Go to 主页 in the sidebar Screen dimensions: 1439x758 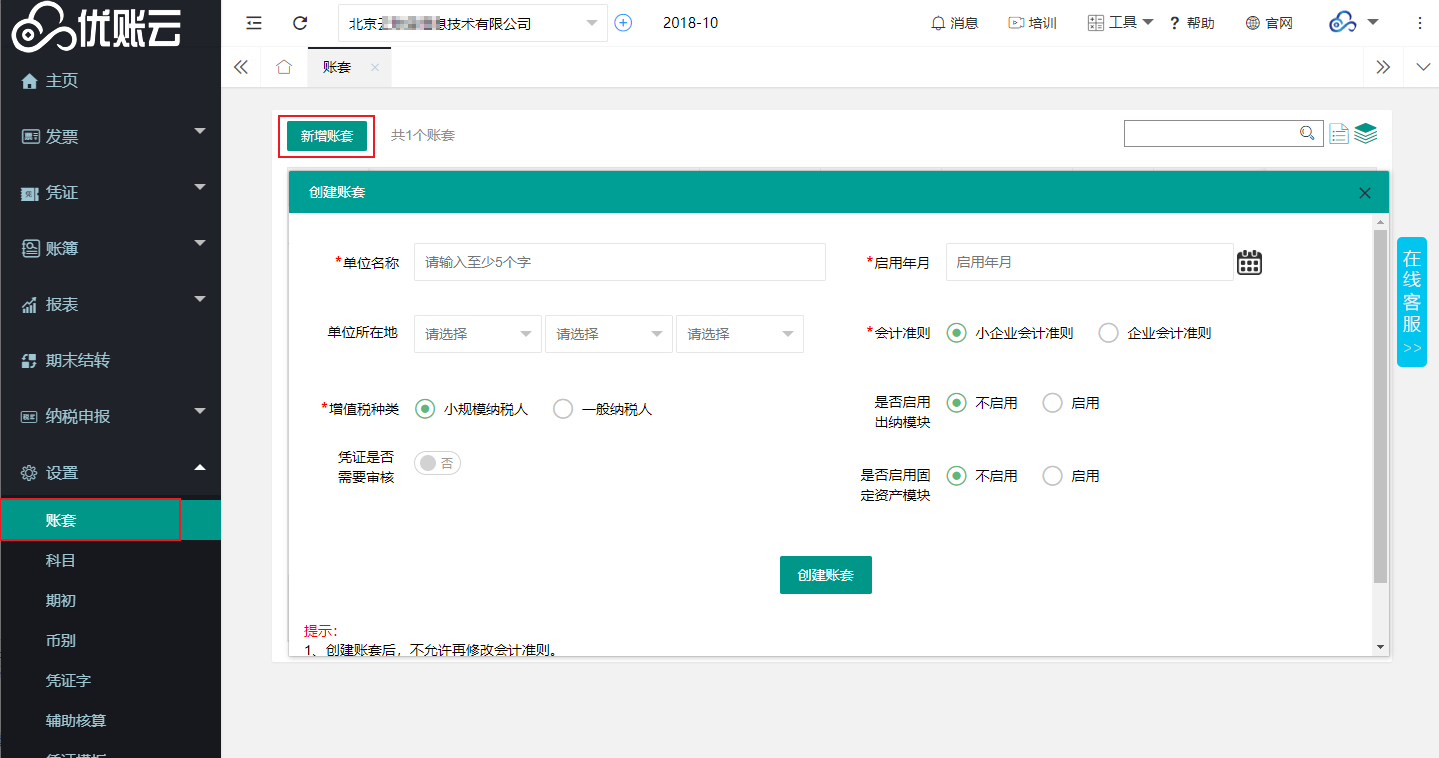click(110, 81)
